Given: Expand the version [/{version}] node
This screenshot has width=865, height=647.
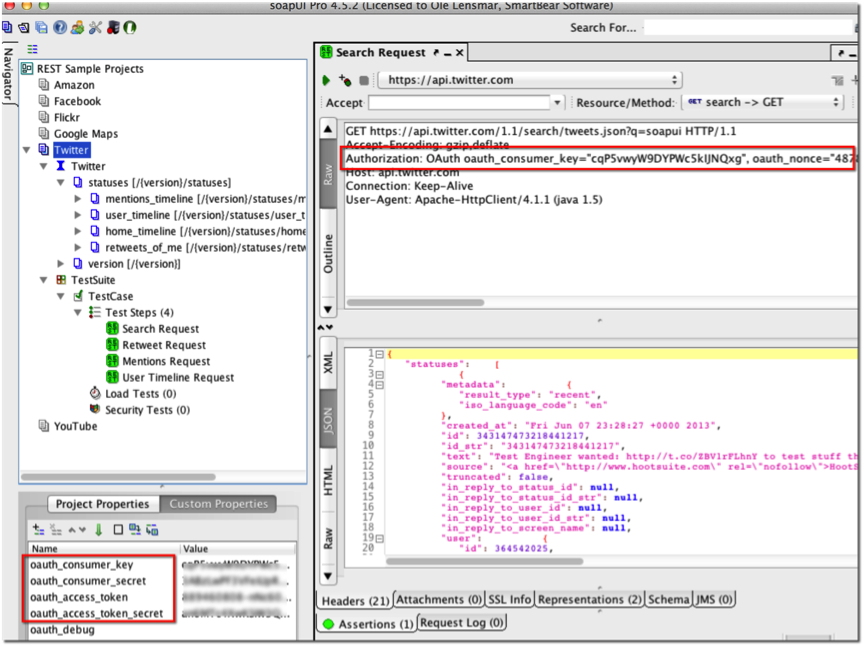Looking at the screenshot, I should click(61, 264).
